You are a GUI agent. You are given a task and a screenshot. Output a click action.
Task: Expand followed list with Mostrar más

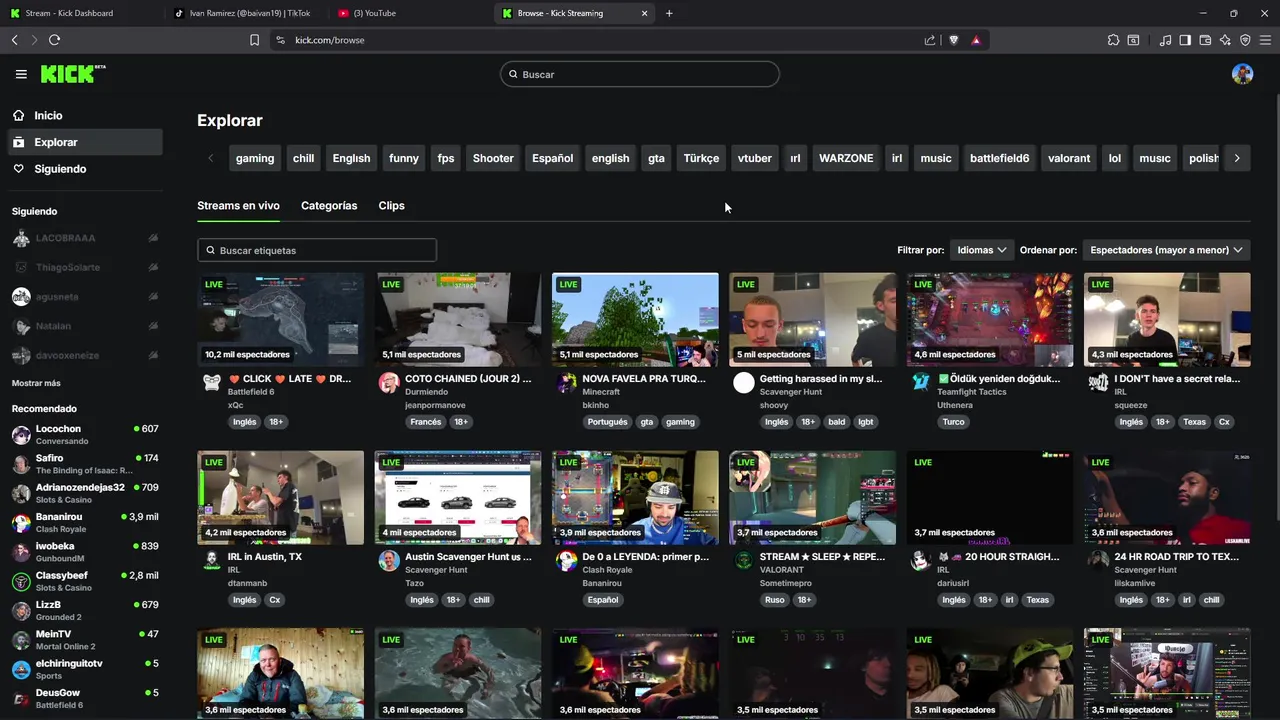pos(36,383)
